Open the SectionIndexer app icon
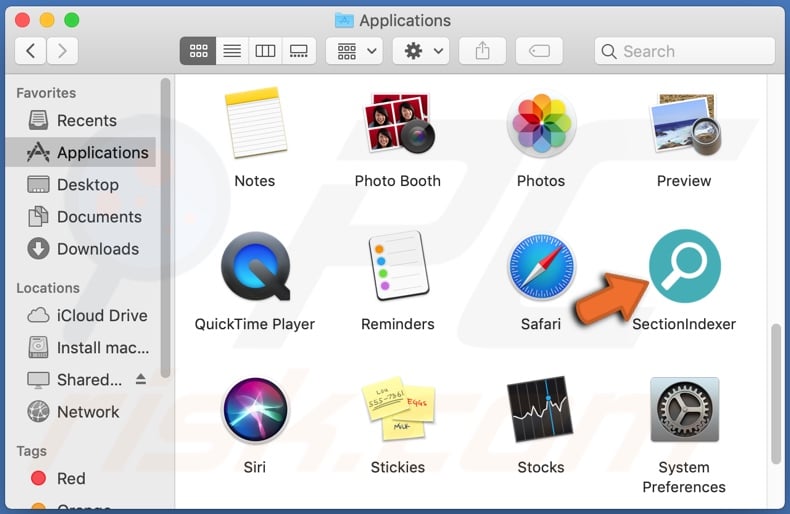Image resolution: width=790 pixels, height=514 pixels. coord(684,266)
